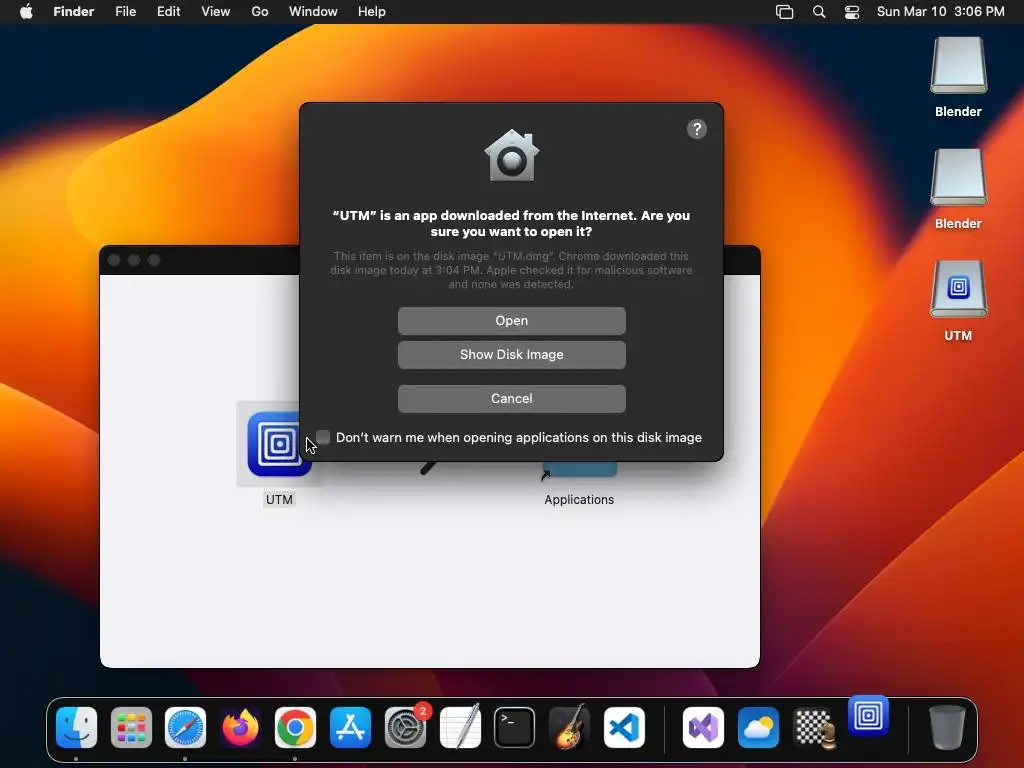The width and height of the screenshot is (1024, 768).
Task: Open the Edit menu
Action: pyautogui.click(x=168, y=12)
